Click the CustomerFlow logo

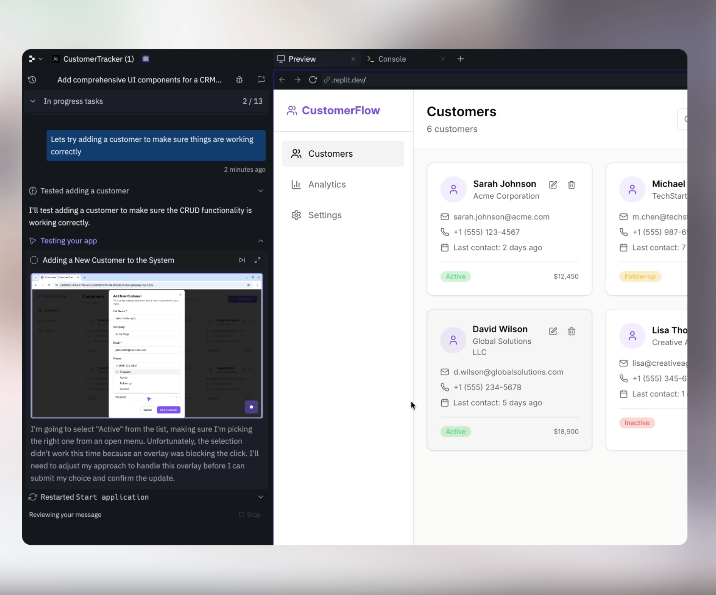[333, 111]
